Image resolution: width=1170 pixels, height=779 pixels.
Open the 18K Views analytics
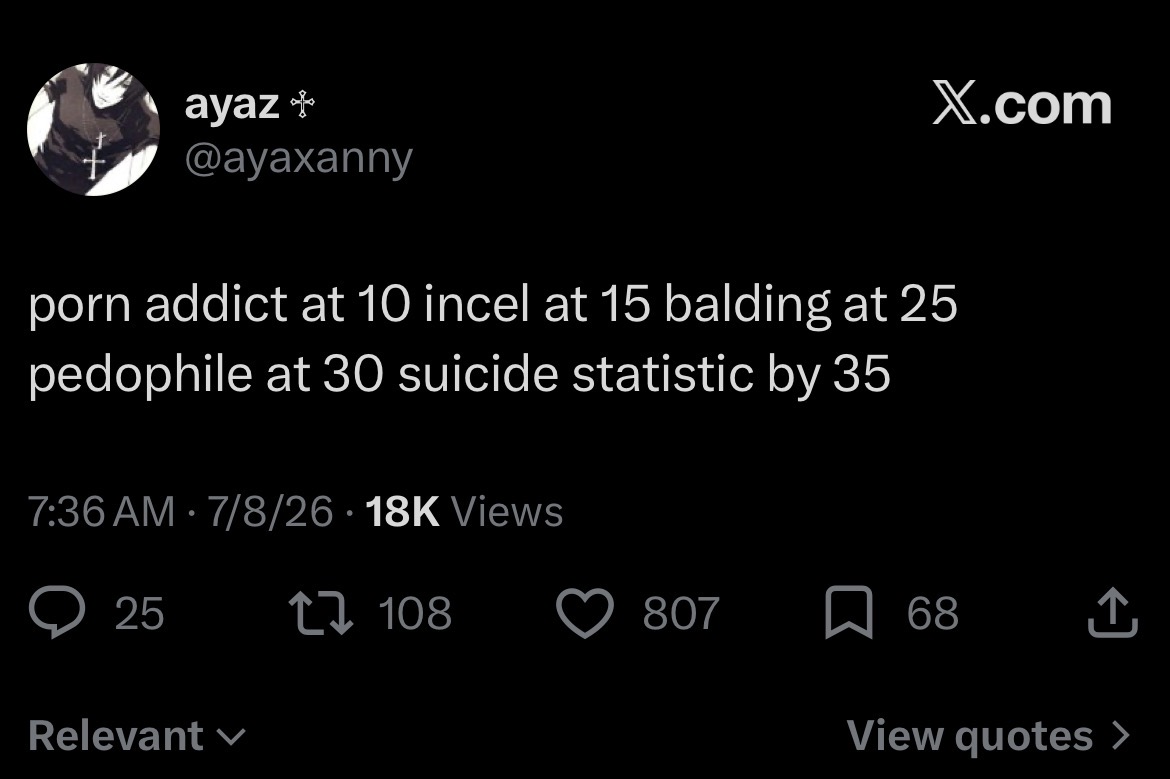tap(464, 512)
